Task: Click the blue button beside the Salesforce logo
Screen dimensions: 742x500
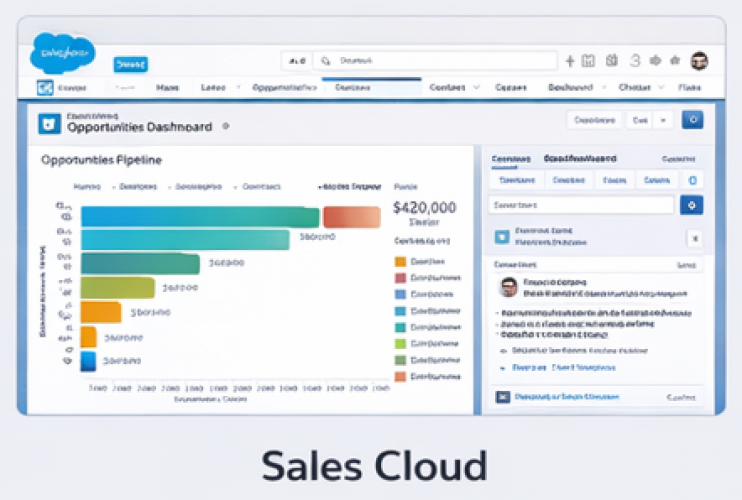Action: point(131,64)
